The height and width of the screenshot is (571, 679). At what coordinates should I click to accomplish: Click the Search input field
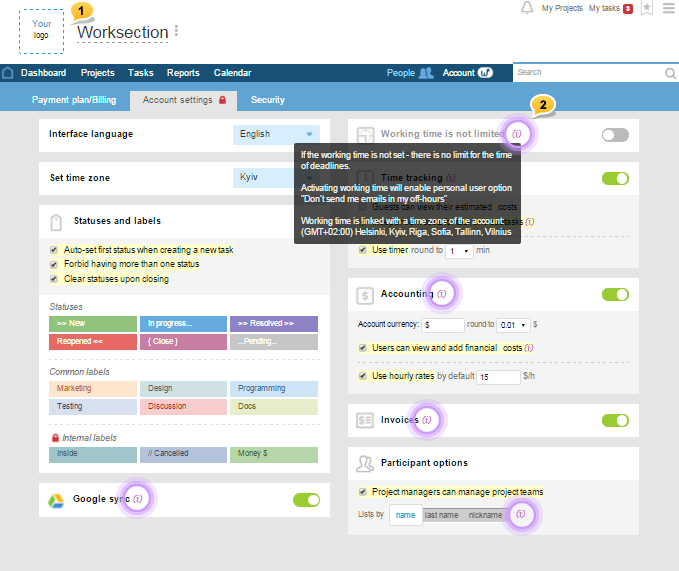[589, 73]
